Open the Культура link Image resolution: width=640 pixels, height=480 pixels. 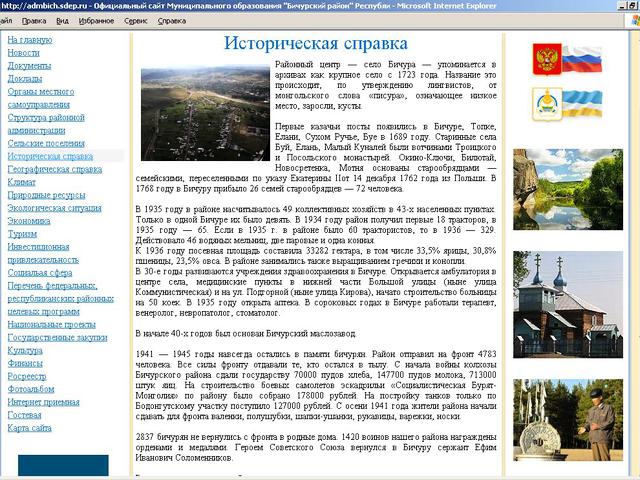pos(25,351)
